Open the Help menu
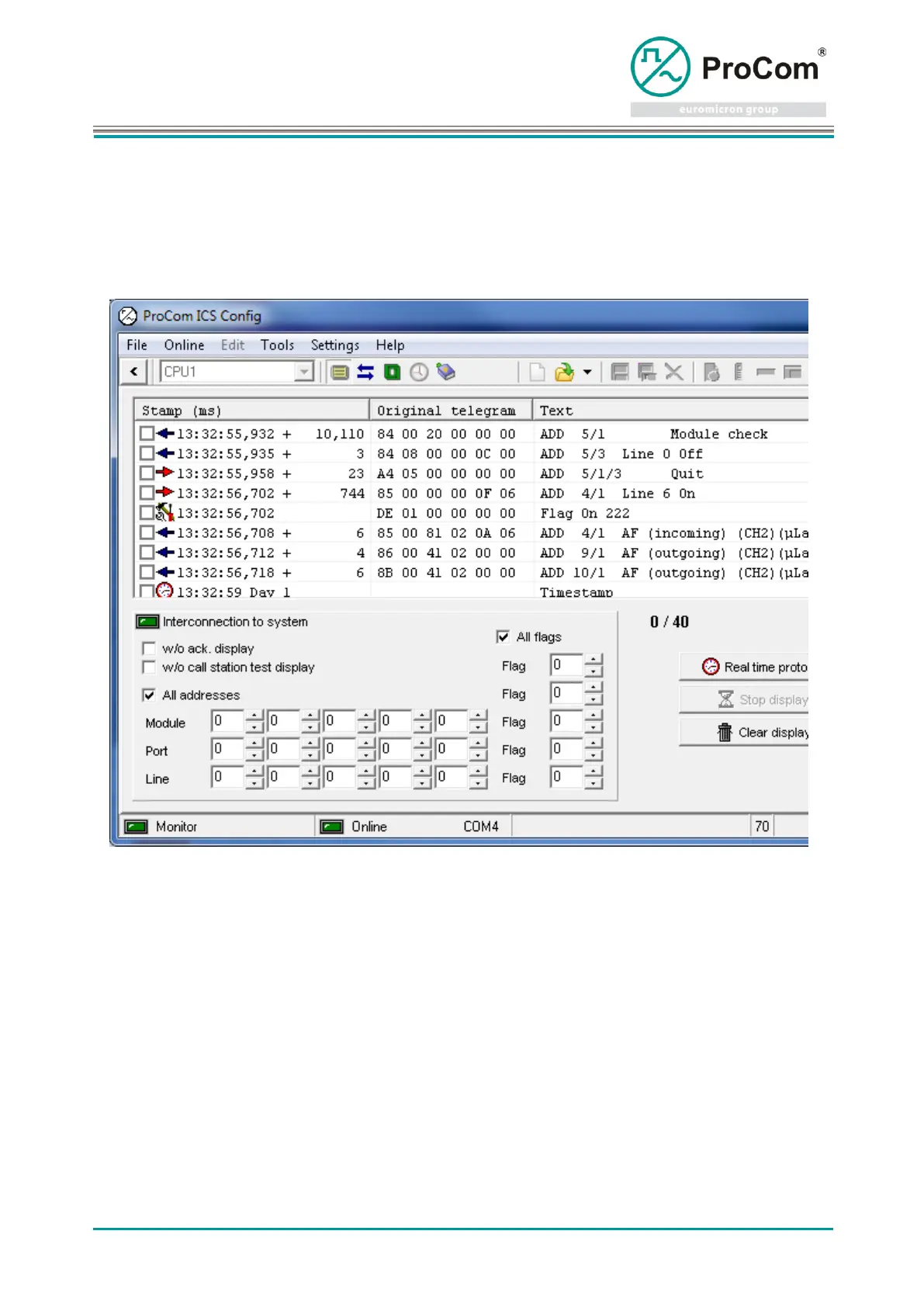Image resolution: width=924 pixels, height=1307 pixels. (390, 345)
